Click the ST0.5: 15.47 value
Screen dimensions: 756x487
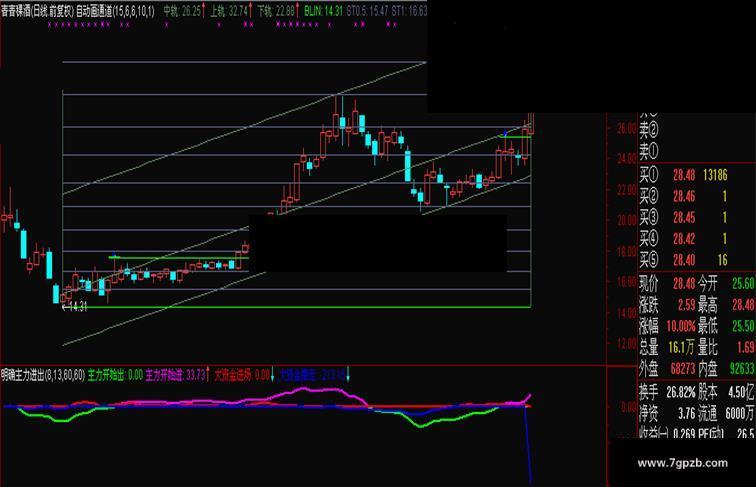pyautogui.click(x=367, y=11)
